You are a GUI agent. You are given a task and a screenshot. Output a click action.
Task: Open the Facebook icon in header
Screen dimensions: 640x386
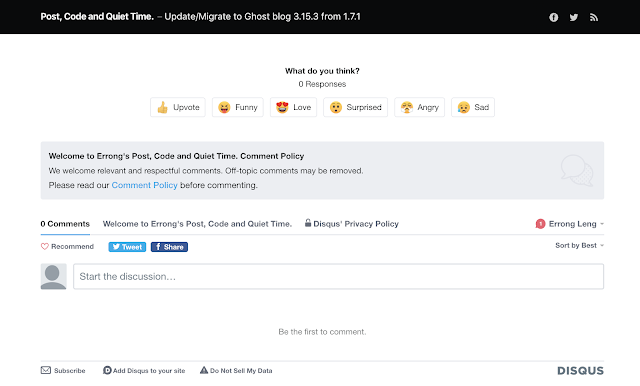pos(553,17)
